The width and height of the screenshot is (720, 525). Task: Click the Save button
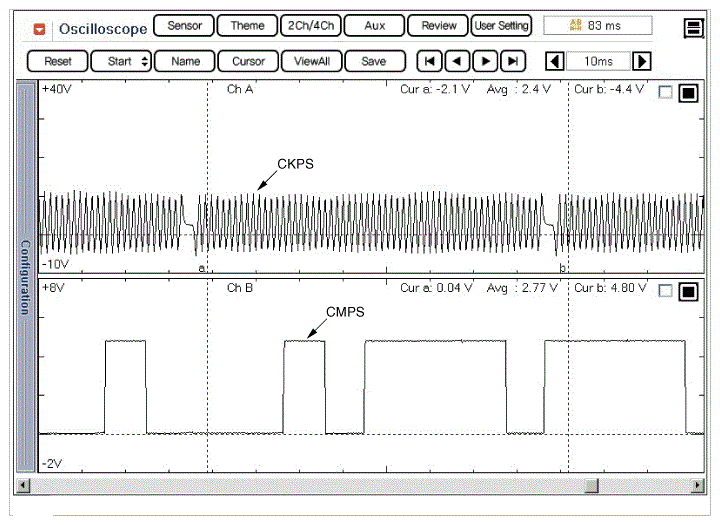click(x=373, y=61)
